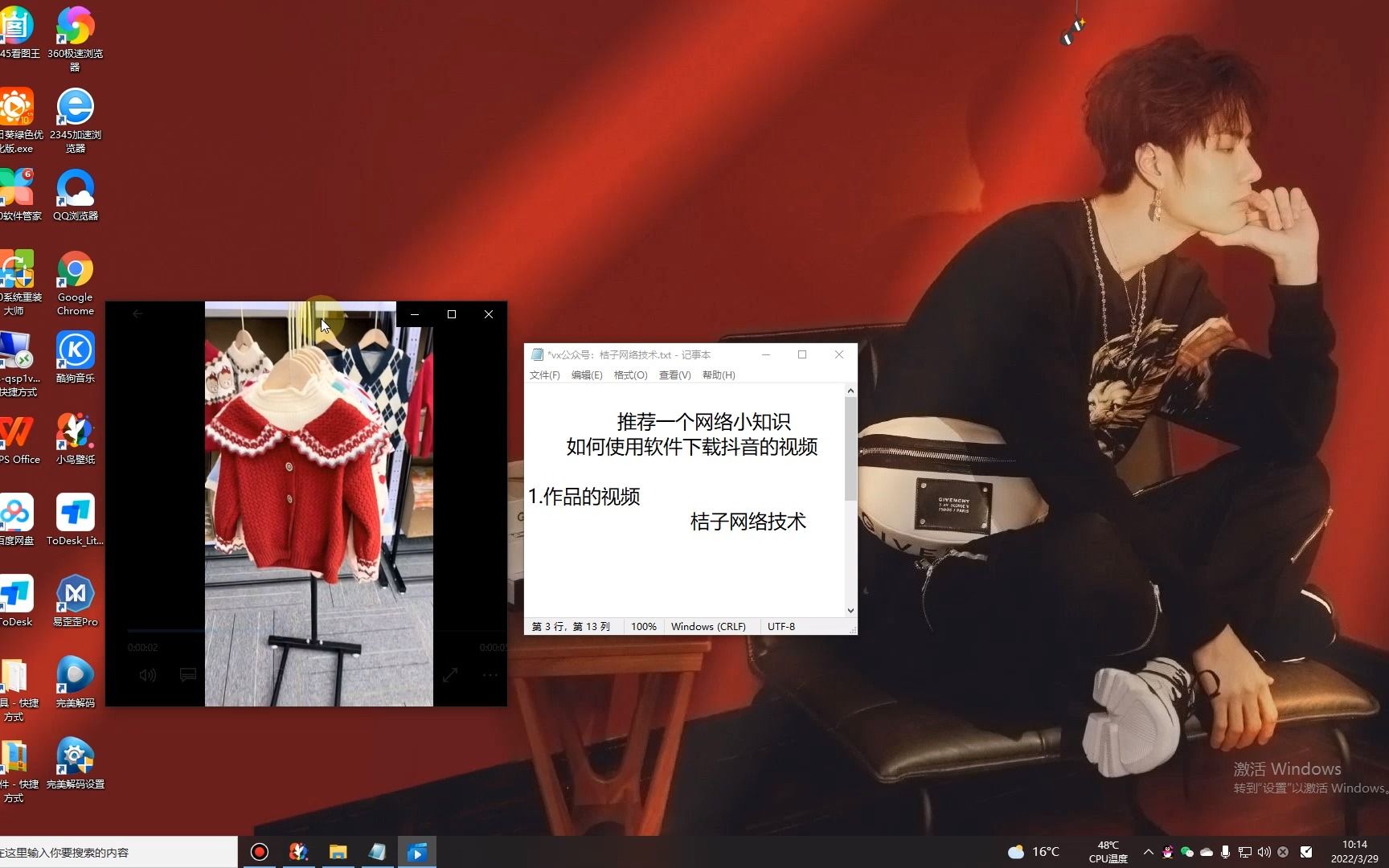The width and height of the screenshot is (1389, 868).
Task: Open 完美解码设置 desktop icon
Action: pyautogui.click(x=75, y=763)
